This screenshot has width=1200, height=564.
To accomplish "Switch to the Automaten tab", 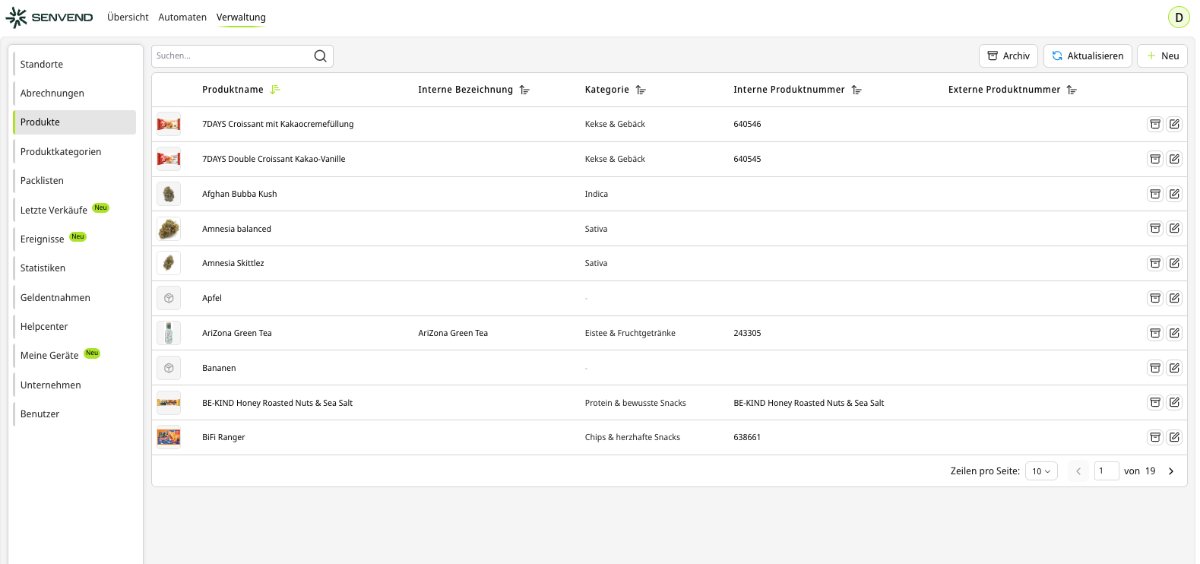I will pos(183,17).
